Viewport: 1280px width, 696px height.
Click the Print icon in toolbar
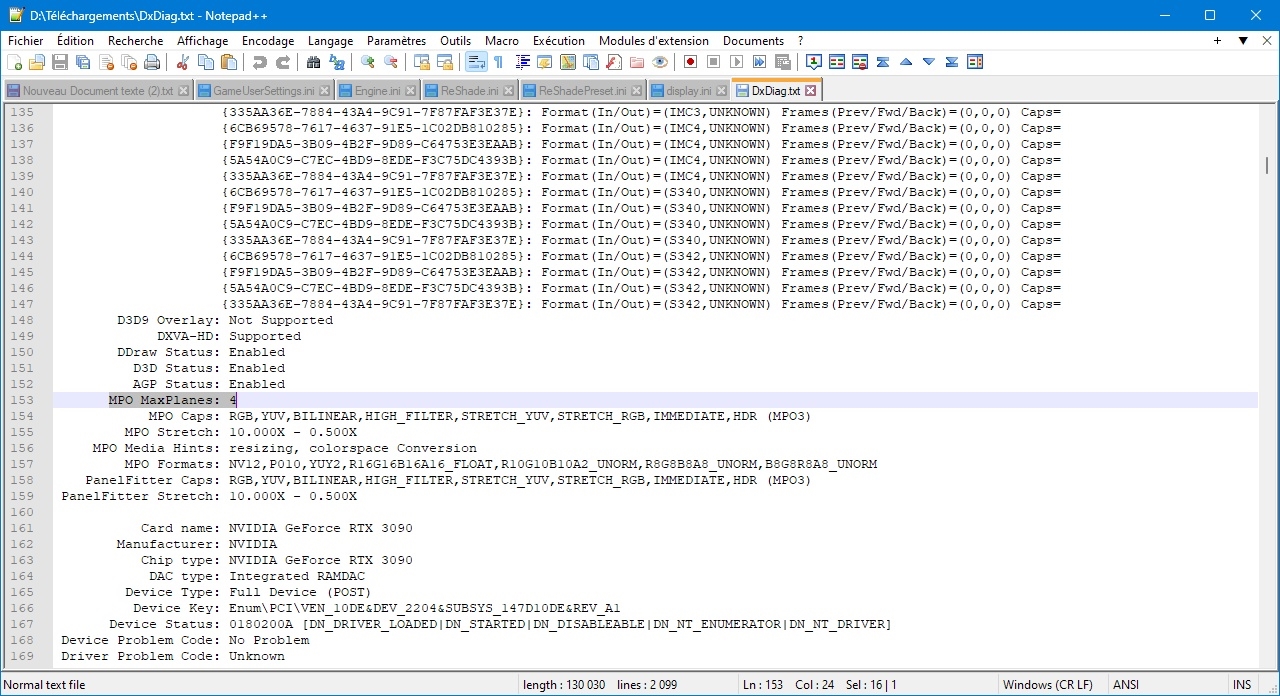pos(152,62)
